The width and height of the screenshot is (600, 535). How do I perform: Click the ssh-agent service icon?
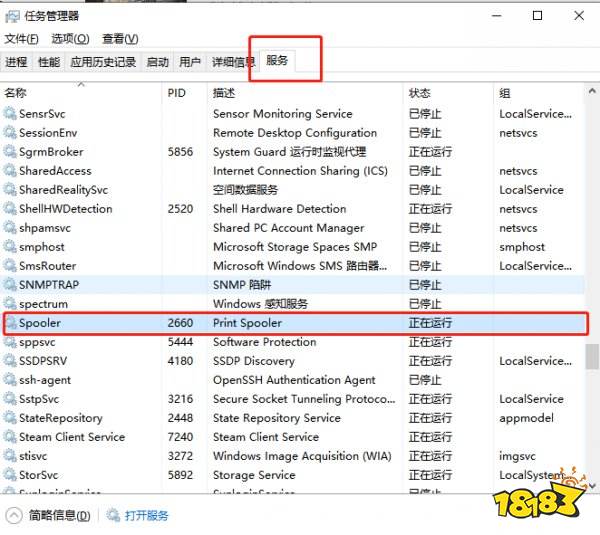point(10,380)
